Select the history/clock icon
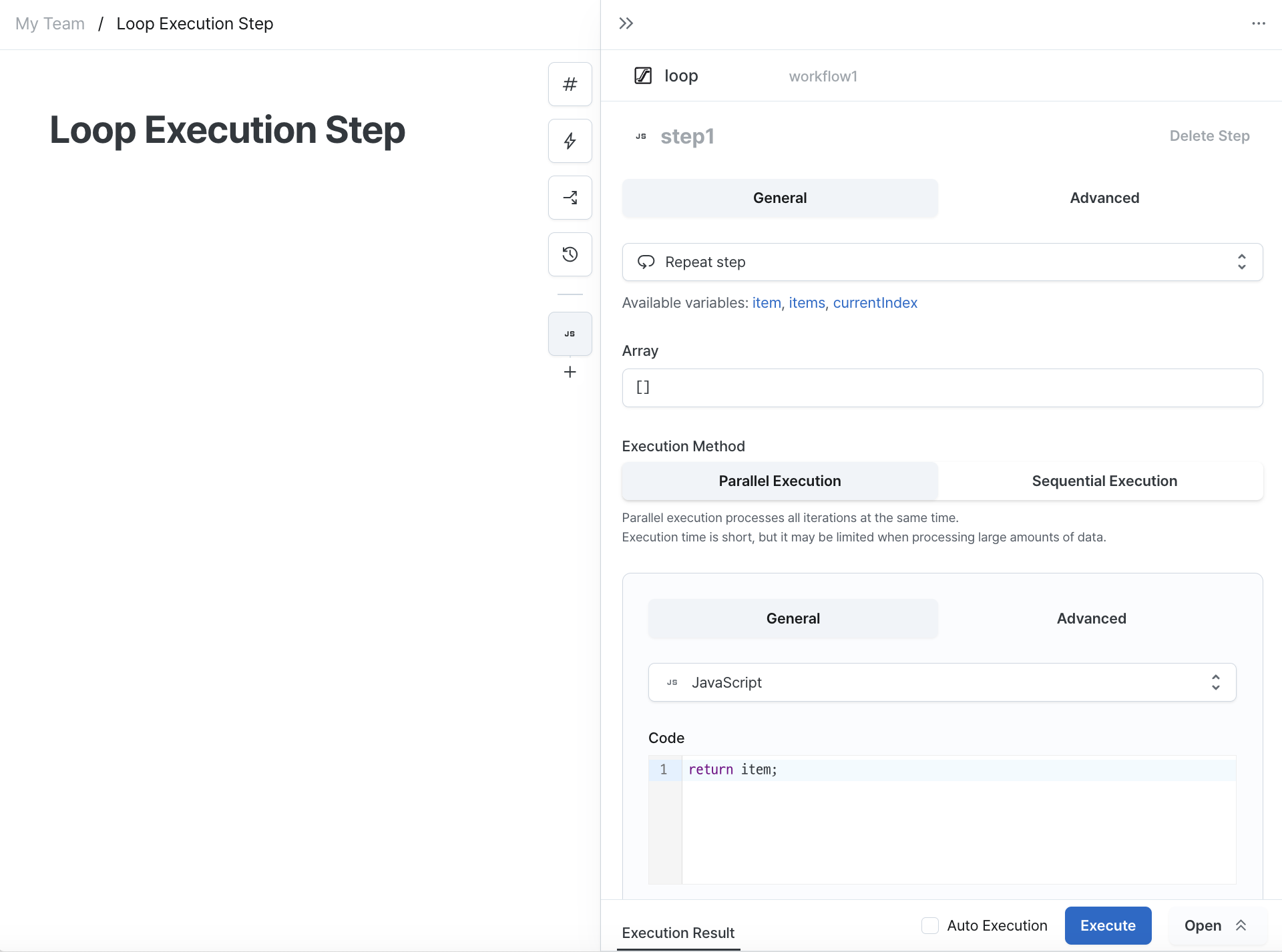The image size is (1282, 952). (x=569, y=253)
